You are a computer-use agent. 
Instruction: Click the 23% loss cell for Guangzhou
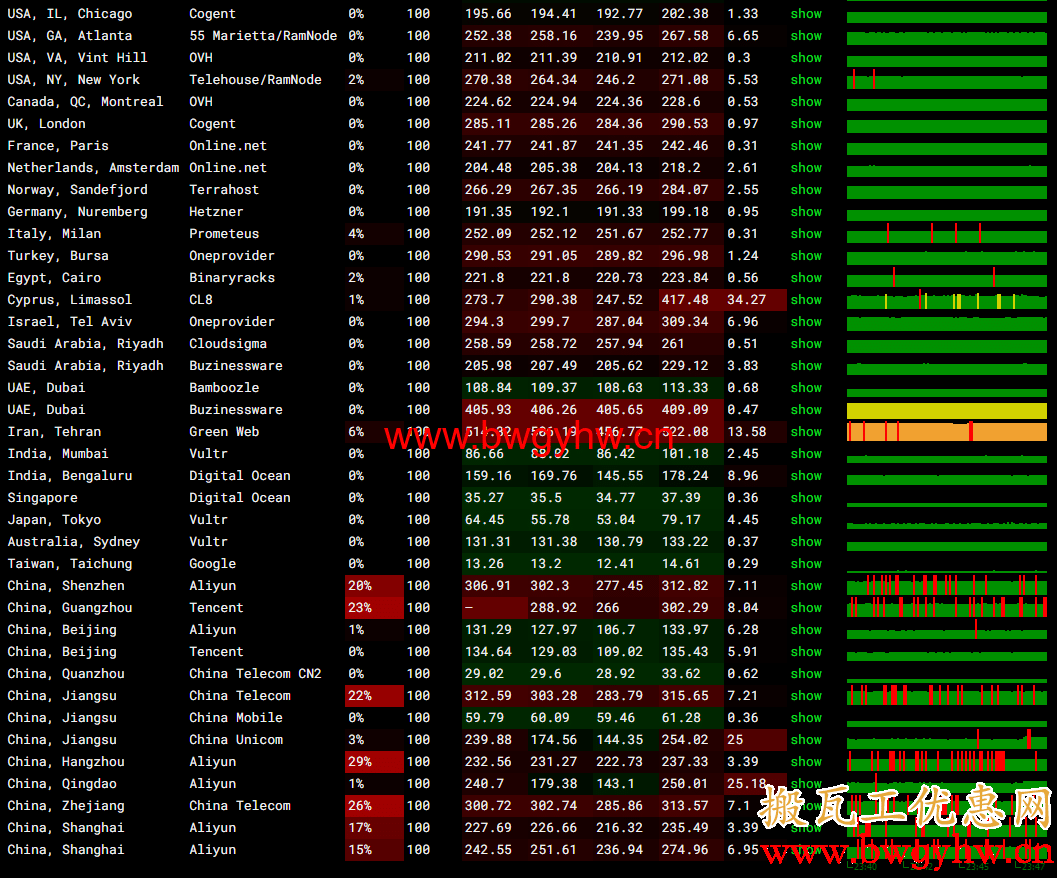374,608
